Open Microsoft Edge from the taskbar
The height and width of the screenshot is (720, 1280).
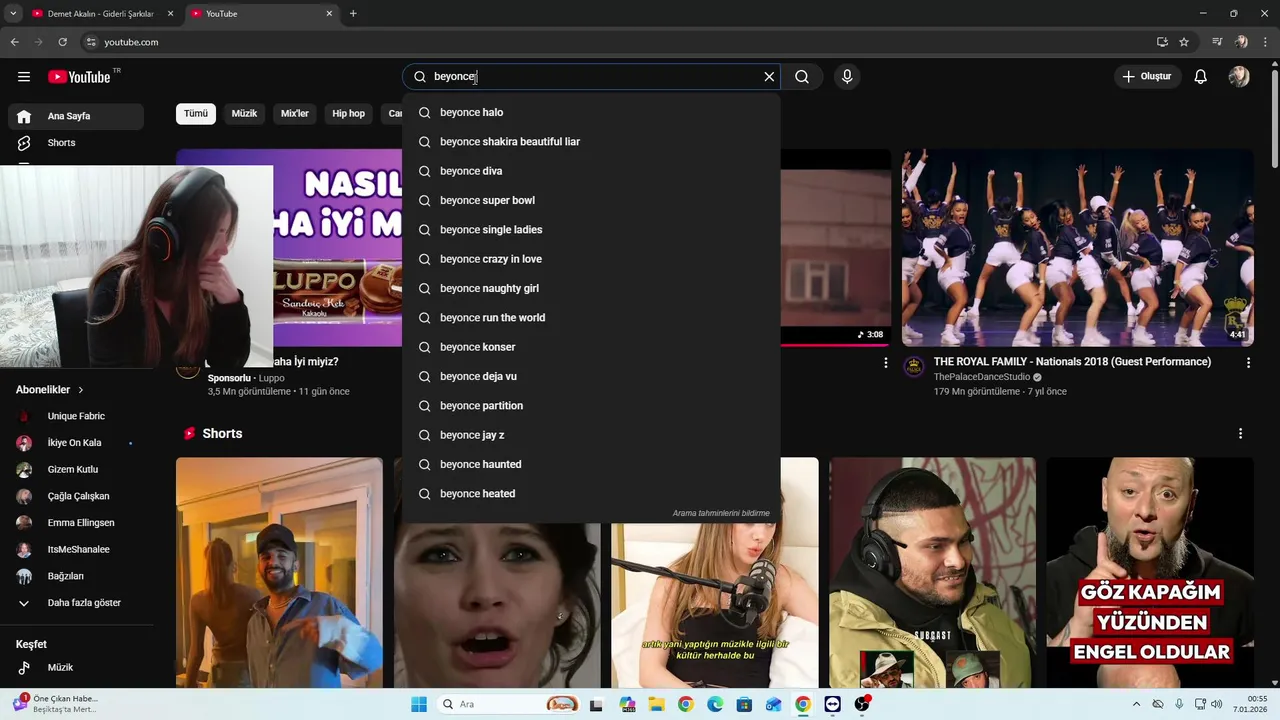(715, 704)
